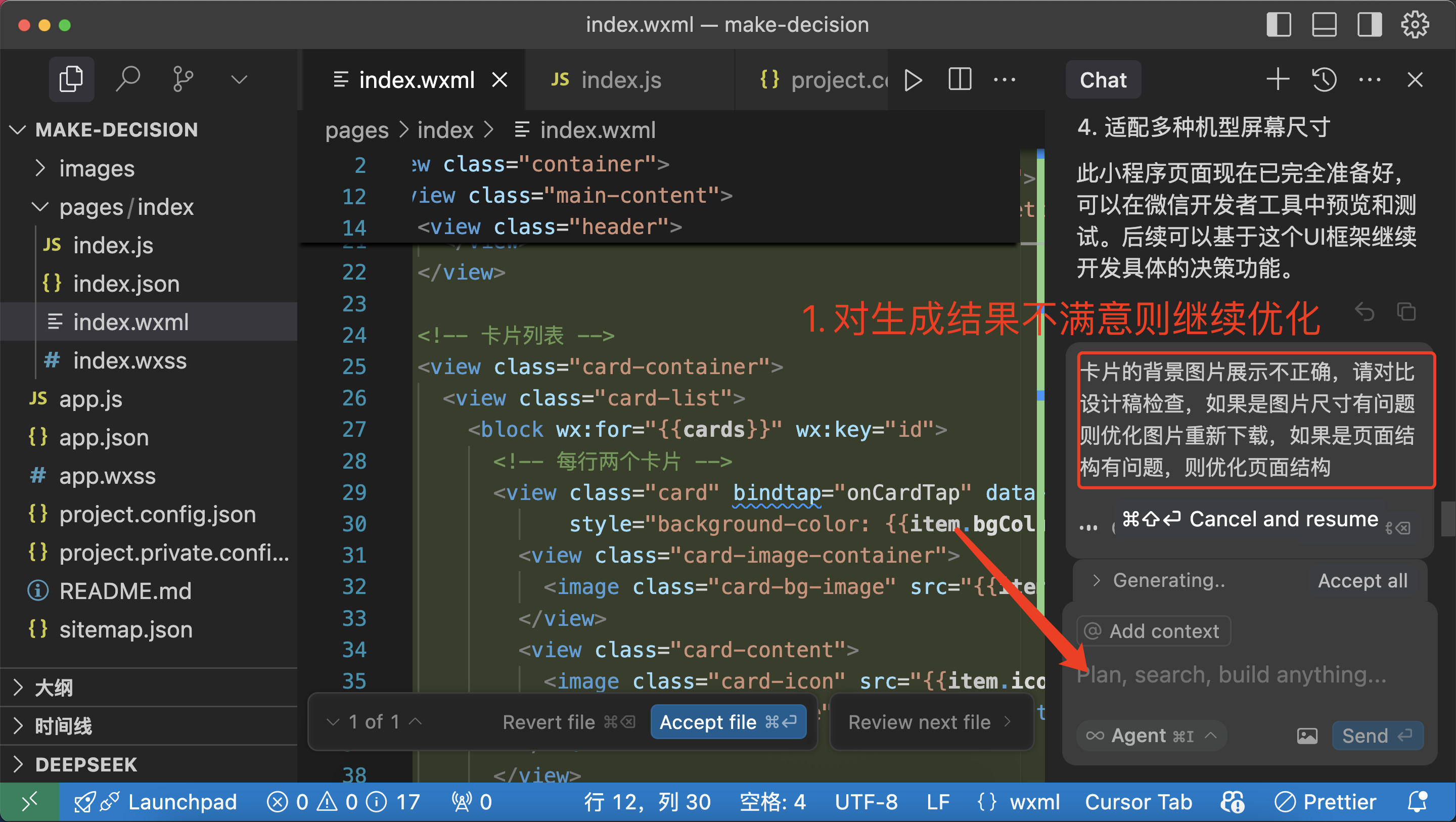Expand the images folder
Screen dimensions: 1456x822
(97, 168)
